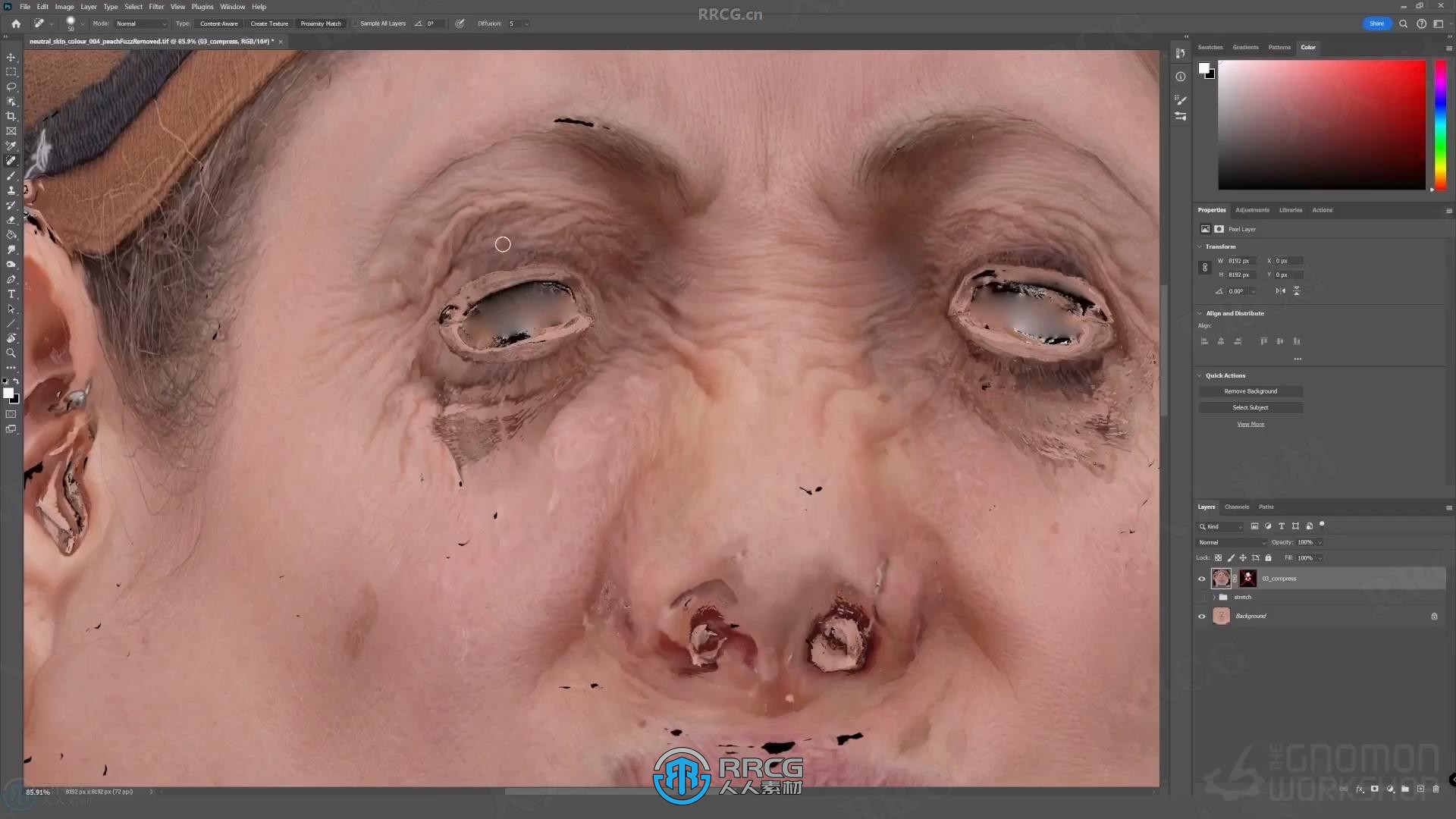
Task: Open the Plugins menu
Action: click(202, 6)
